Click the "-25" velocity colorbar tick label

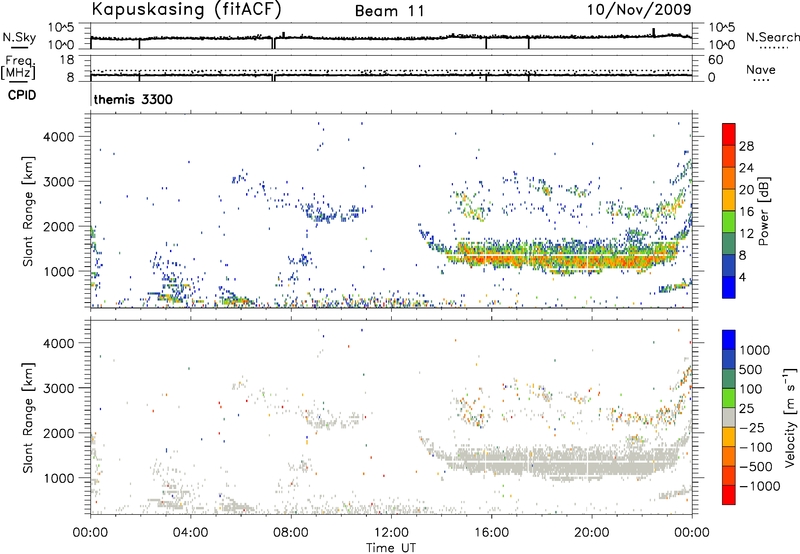(x=752, y=427)
